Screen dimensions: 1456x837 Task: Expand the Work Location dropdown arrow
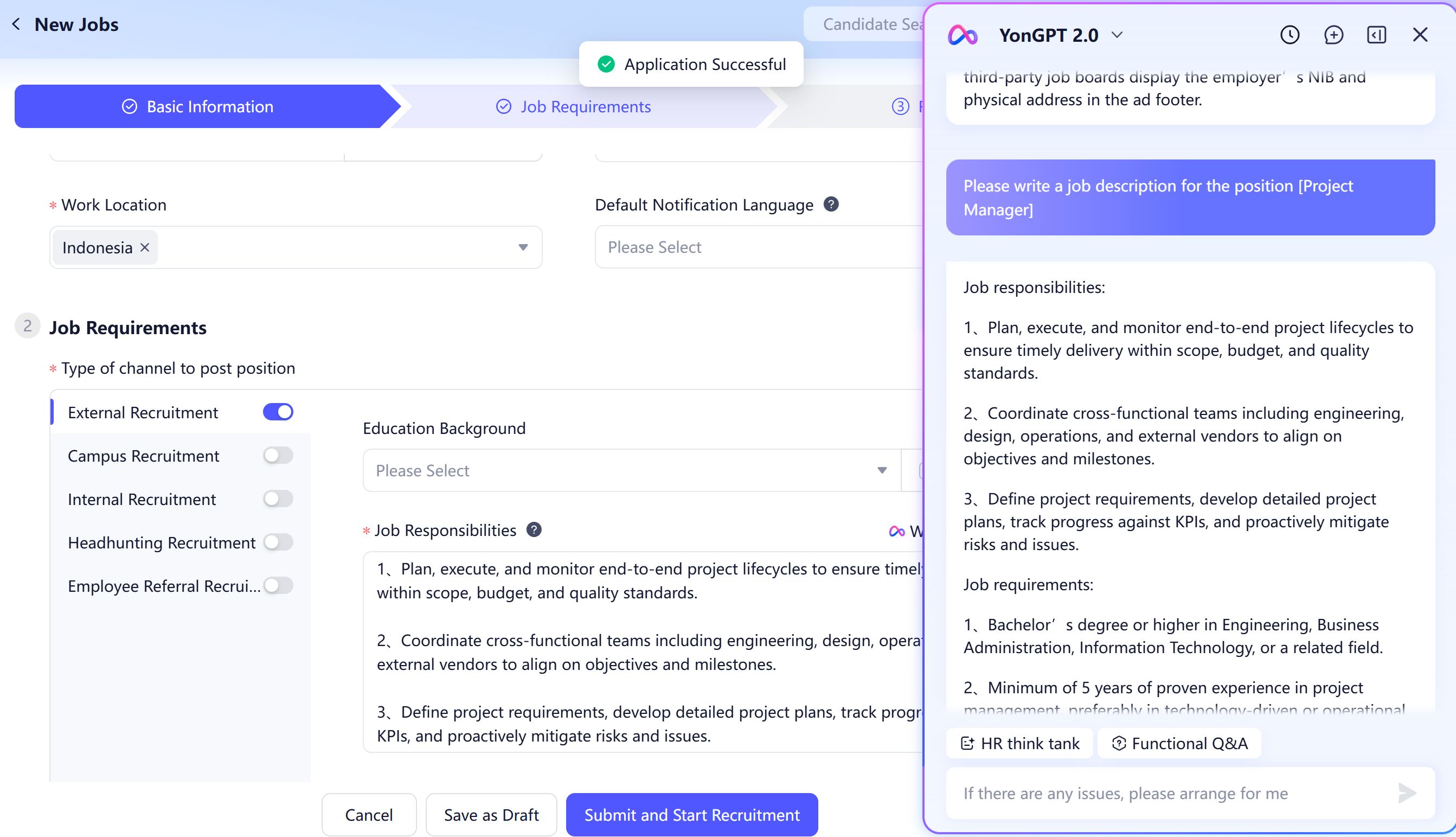pyautogui.click(x=523, y=247)
